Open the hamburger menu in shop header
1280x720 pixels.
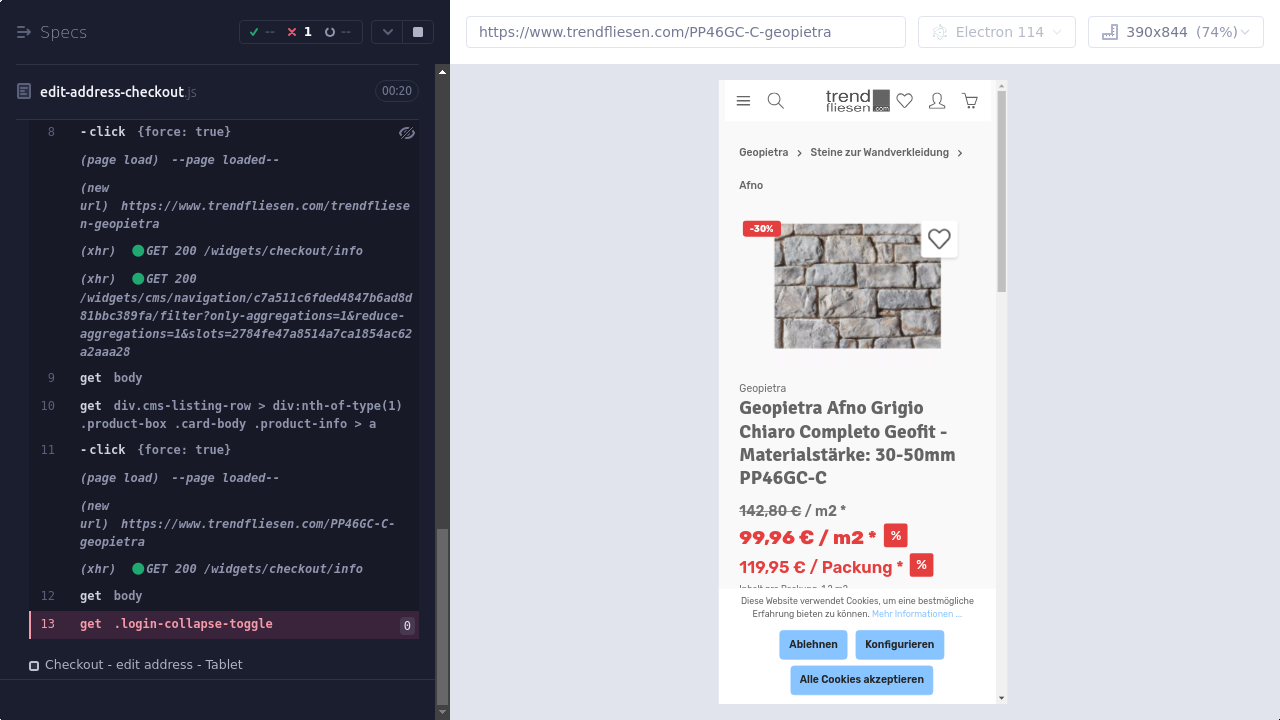[x=743, y=101]
